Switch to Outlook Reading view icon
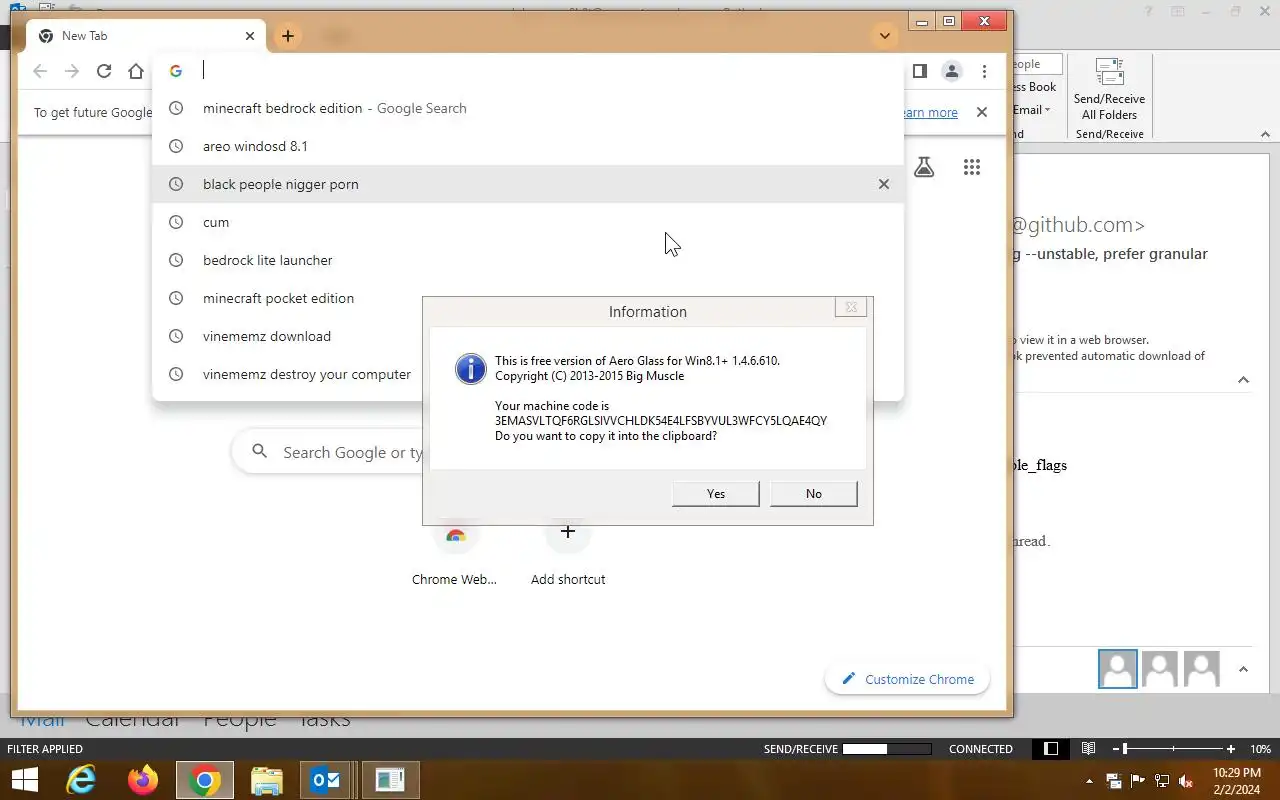This screenshot has width=1280, height=800. point(1088,749)
